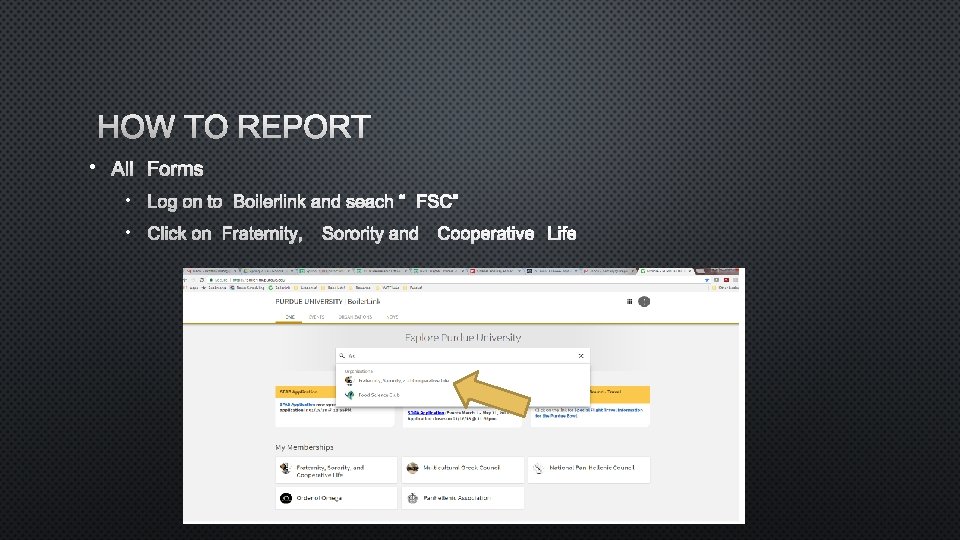The image size is (960, 540).
Task: Open the Panhellenic Association membership
Action: pyautogui.click(x=463, y=498)
